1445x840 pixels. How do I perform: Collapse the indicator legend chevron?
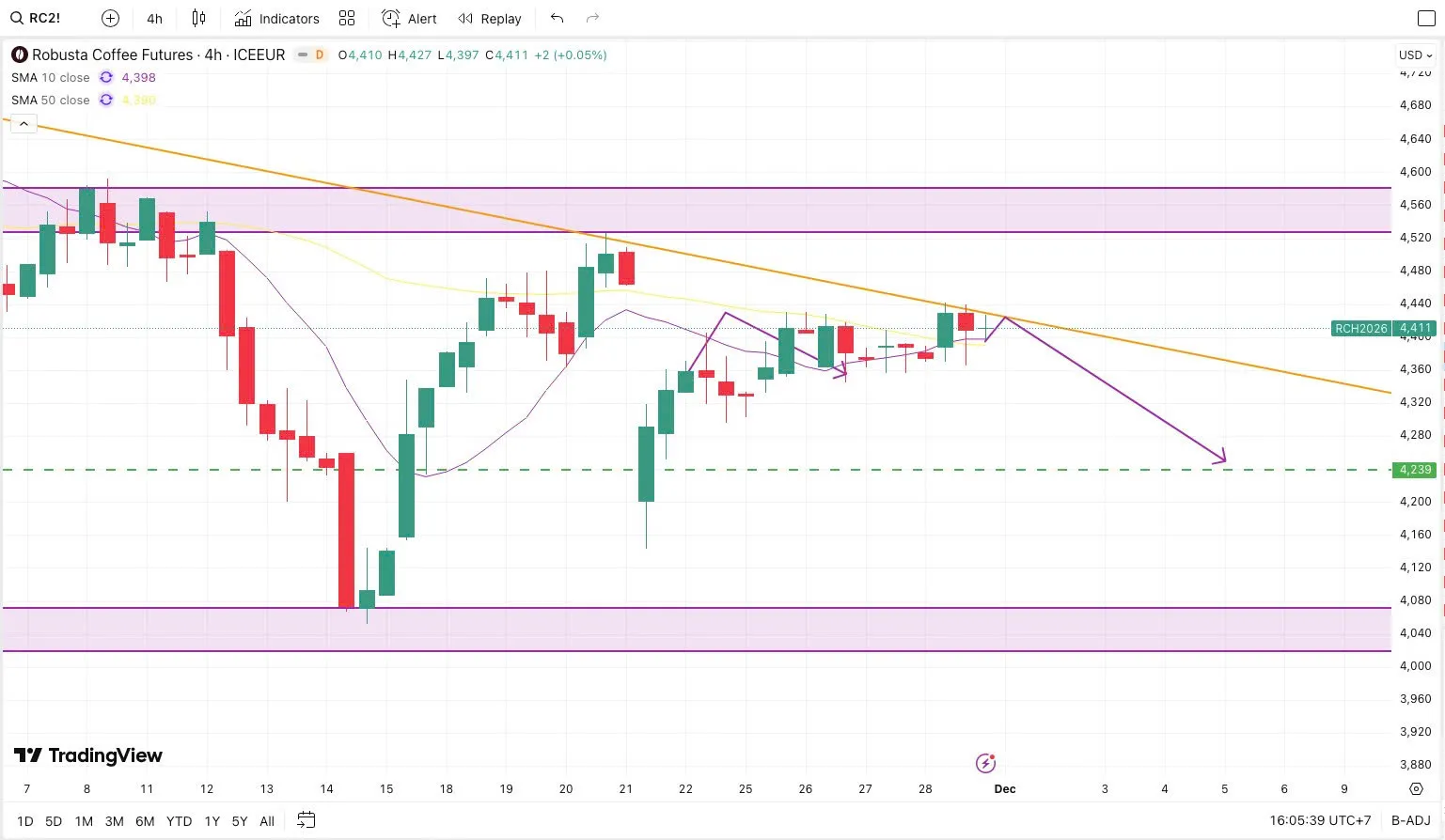(24, 124)
